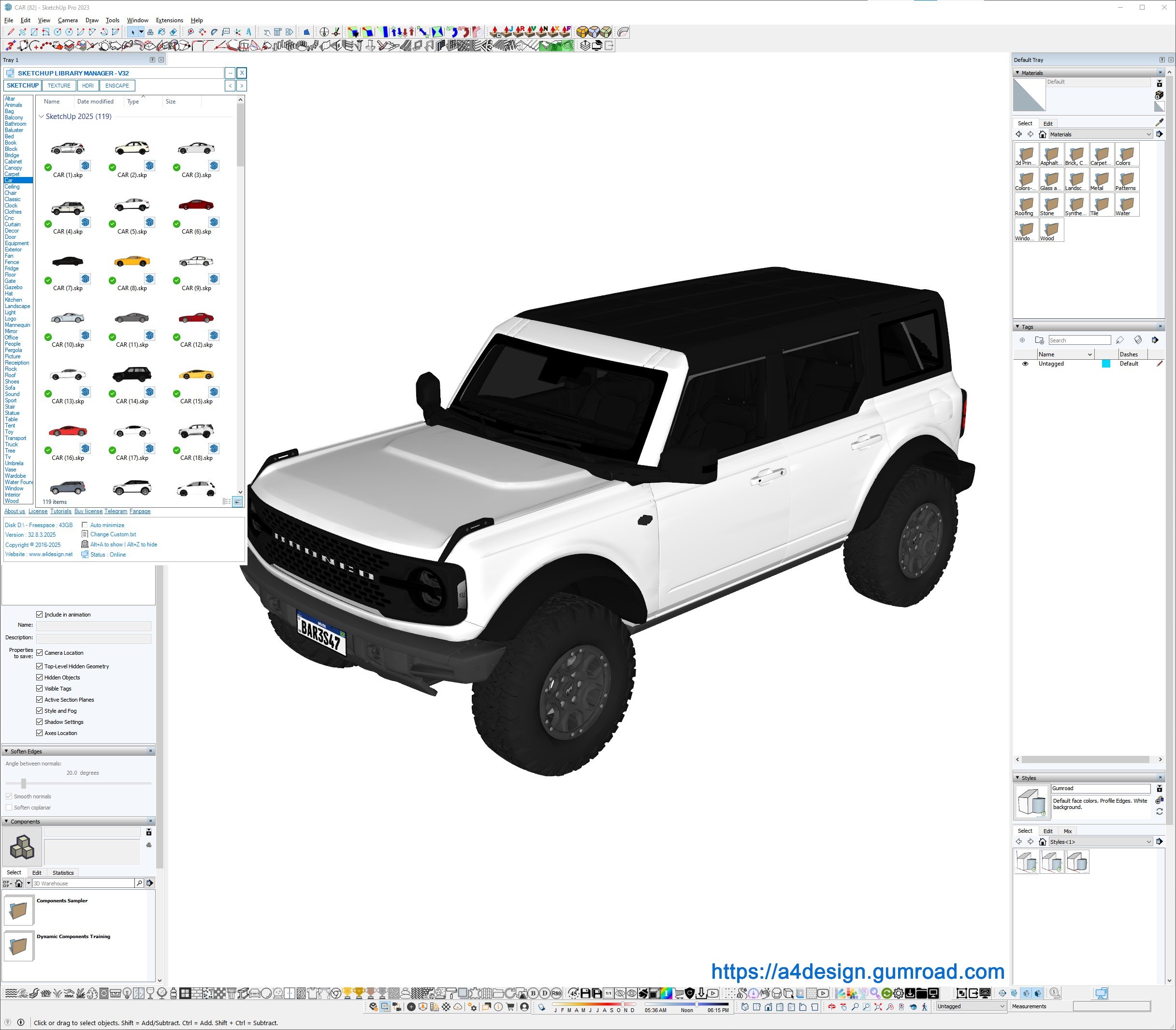The height and width of the screenshot is (1030, 1176).
Task: Add a new tag with the plus icon
Action: (x=1022, y=340)
